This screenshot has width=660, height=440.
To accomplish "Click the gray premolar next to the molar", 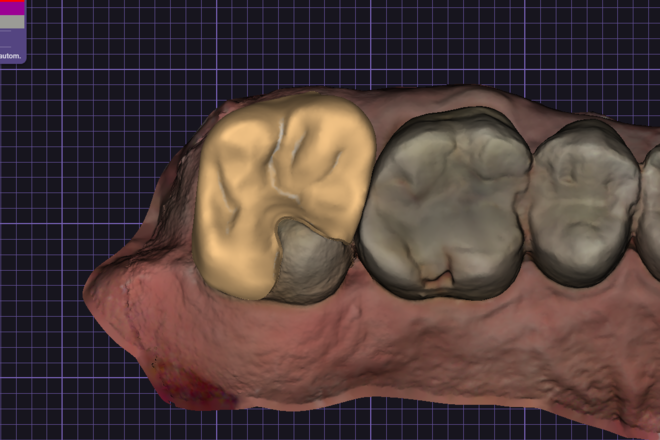I will click(583, 202).
